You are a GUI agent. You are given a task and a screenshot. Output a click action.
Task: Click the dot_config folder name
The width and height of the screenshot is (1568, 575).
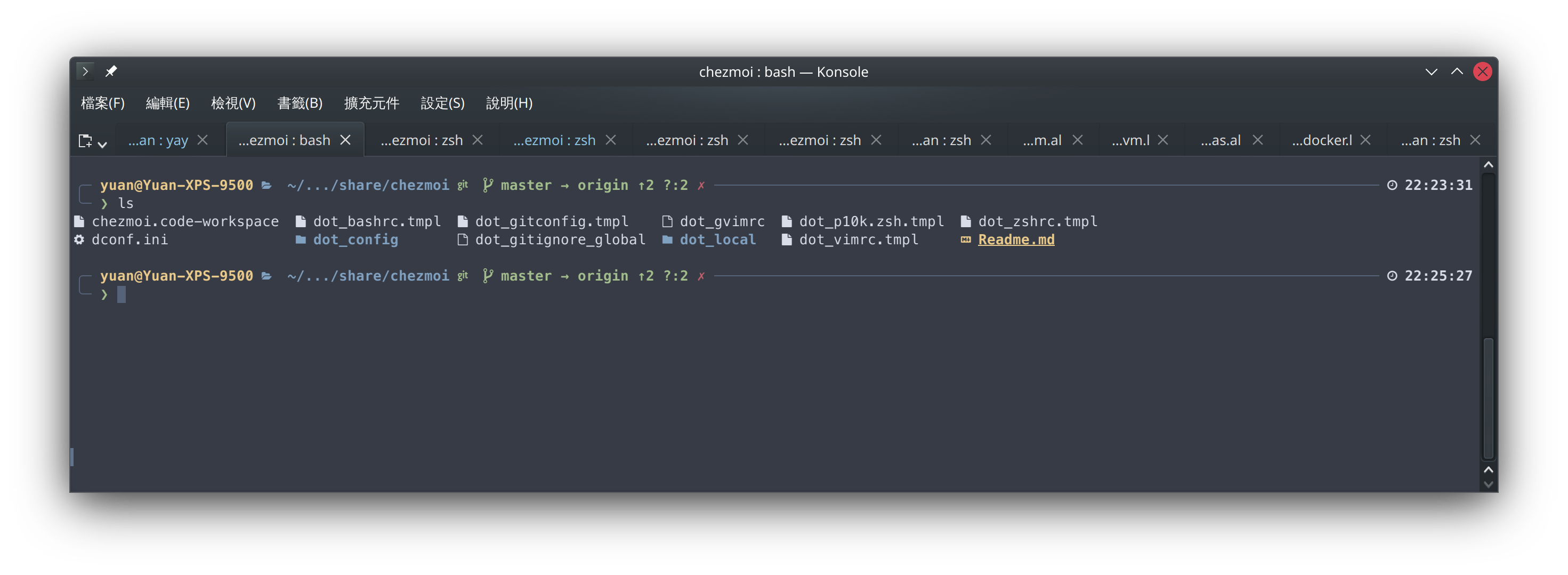[x=355, y=239]
